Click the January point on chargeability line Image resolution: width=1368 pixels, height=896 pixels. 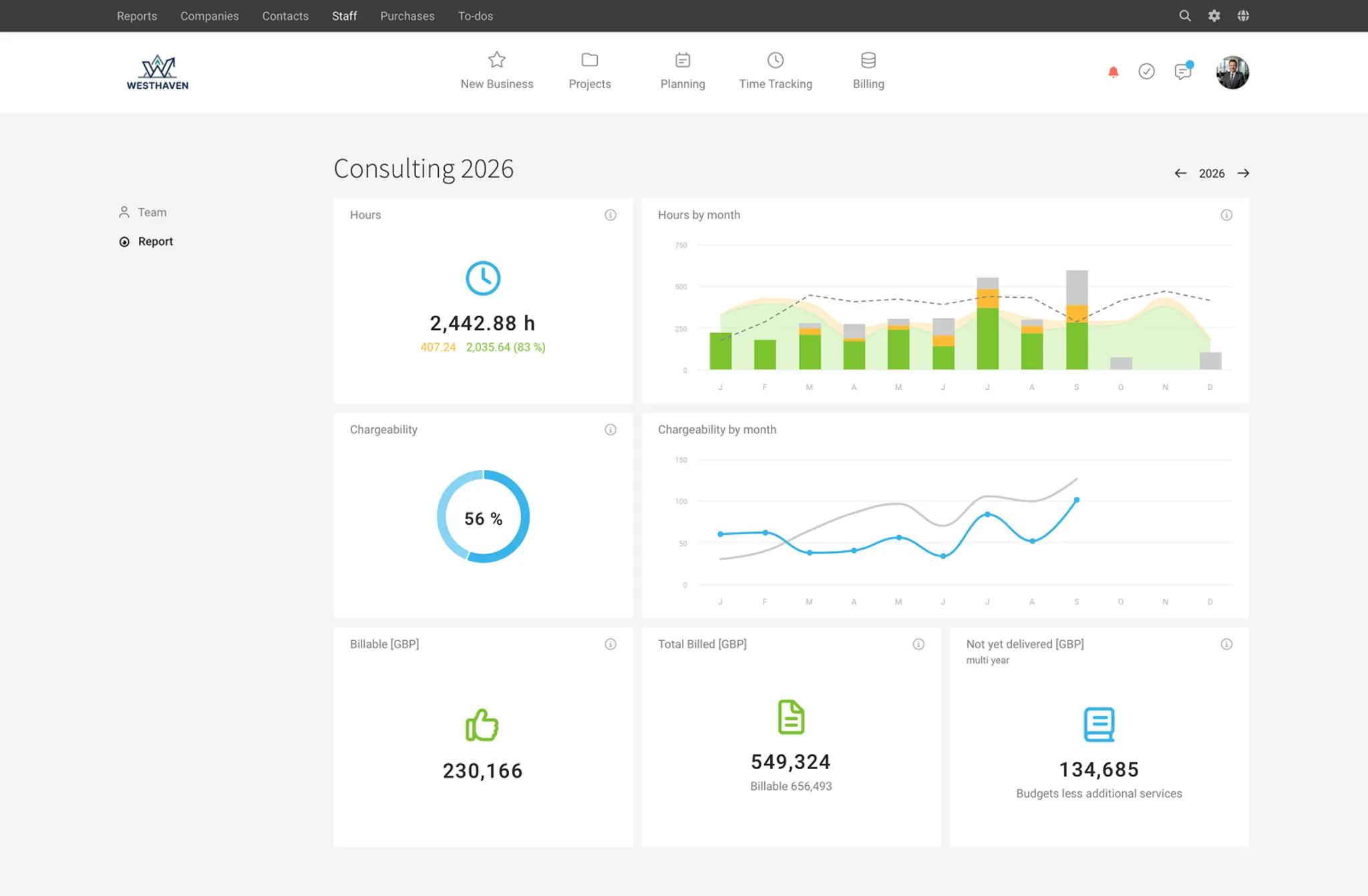720,534
